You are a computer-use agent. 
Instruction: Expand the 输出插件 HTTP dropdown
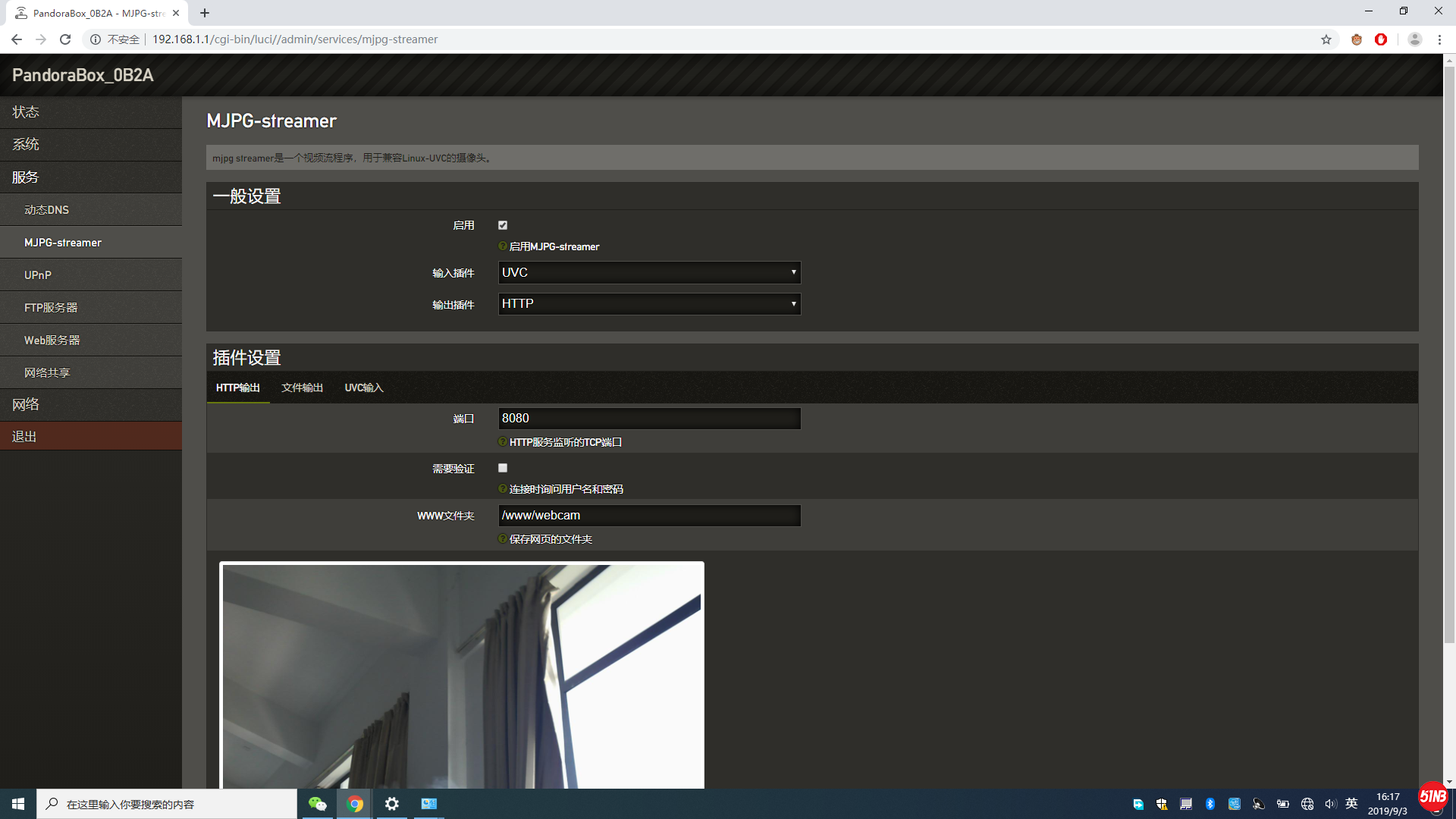(649, 304)
